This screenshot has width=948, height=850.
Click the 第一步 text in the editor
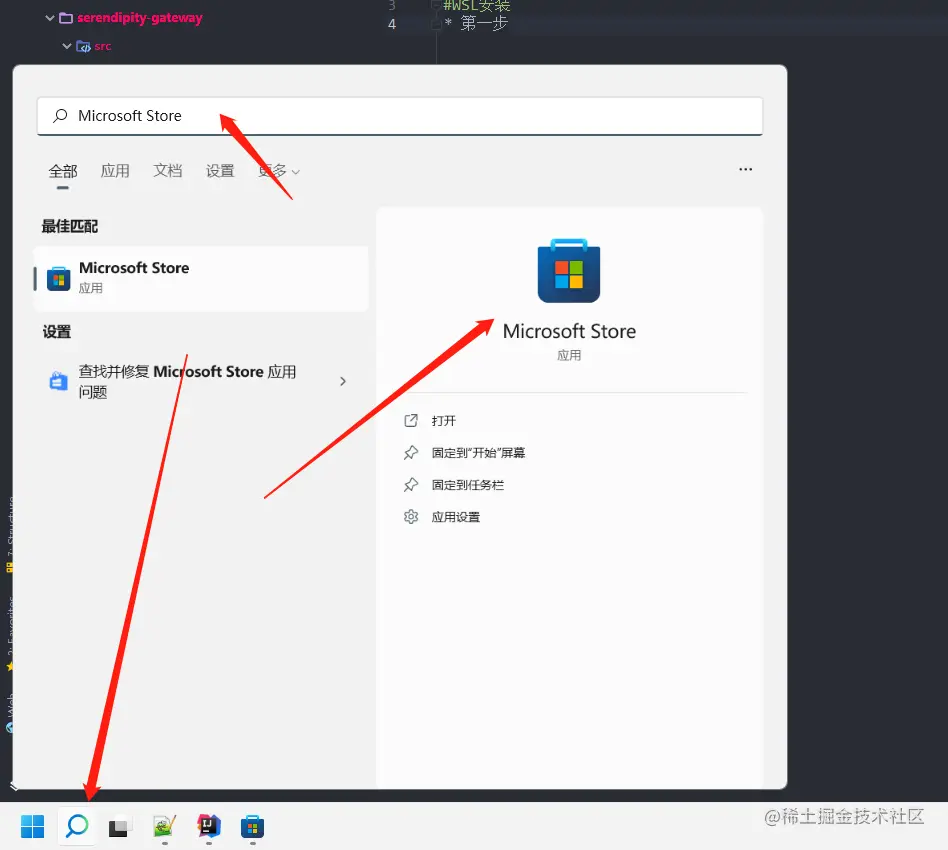click(x=484, y=24)
